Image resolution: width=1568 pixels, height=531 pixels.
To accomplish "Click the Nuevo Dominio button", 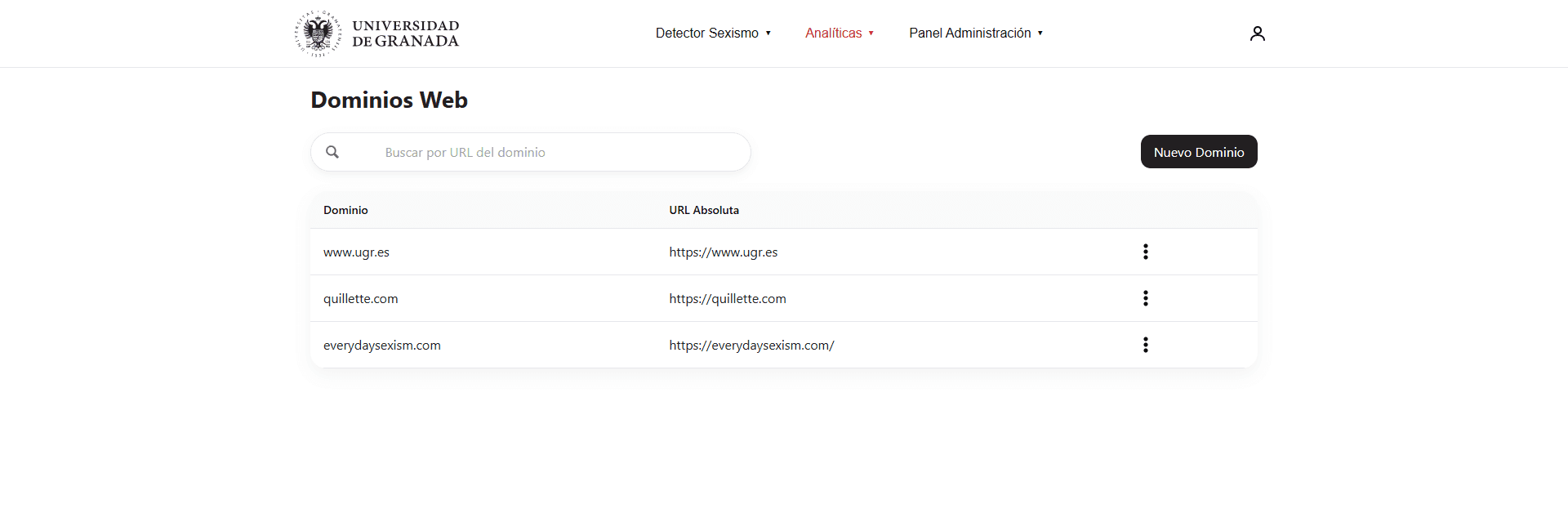I will pos(1199,152).
